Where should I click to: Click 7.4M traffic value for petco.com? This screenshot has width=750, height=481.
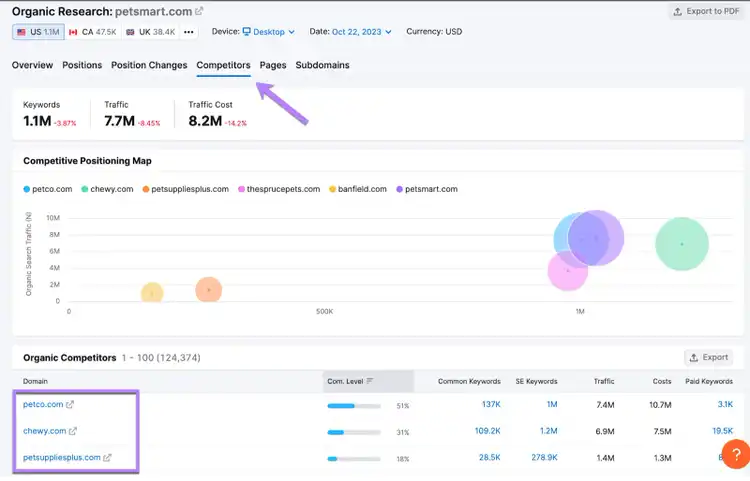point(605,405)
